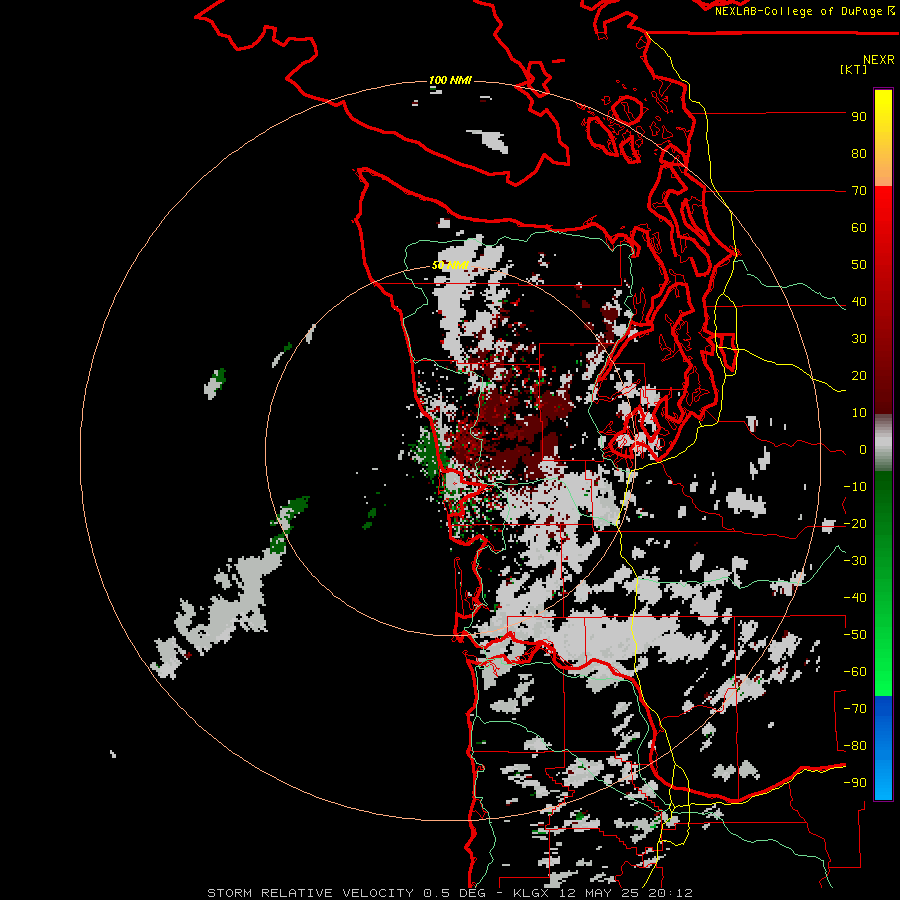Click the blue bottom segment of the color bar
The image size is (900, 900).
(x=883, y=748)
